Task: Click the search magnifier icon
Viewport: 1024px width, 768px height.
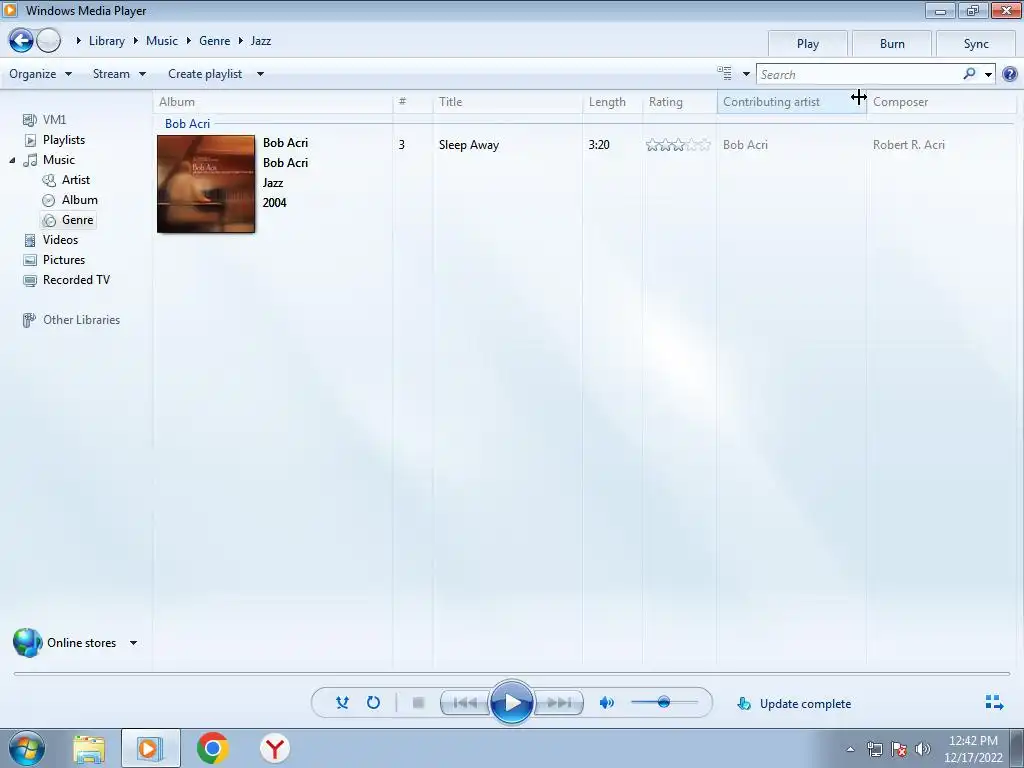Action: 969,74
